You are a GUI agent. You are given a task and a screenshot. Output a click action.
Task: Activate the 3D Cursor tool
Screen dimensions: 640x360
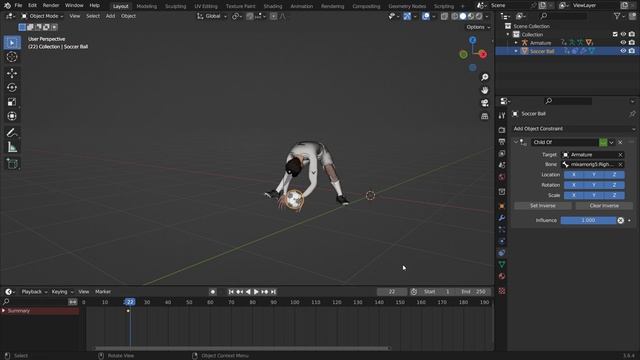[12, 57]
